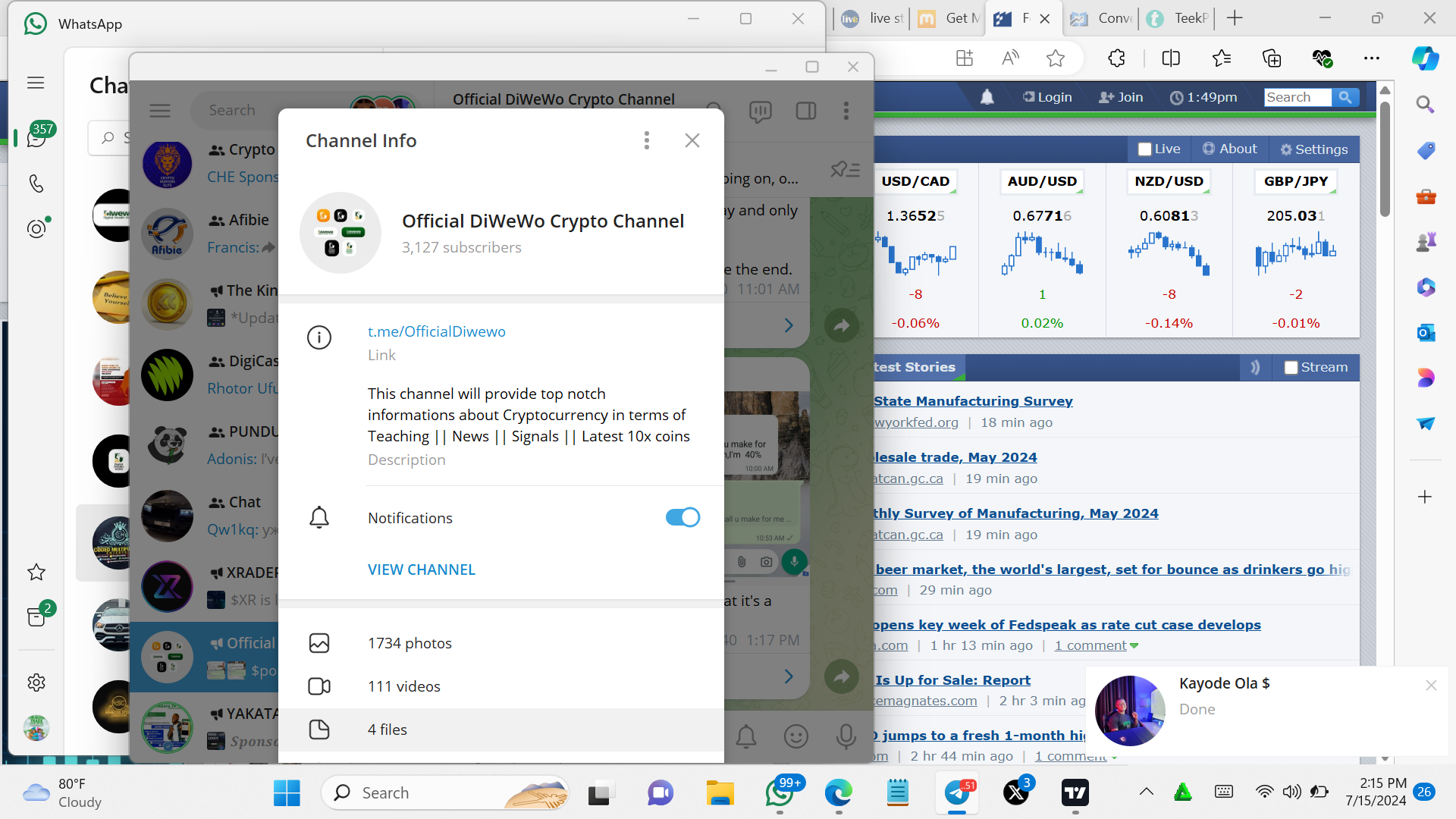Click the bell alerts icon on forex site
This screenshot has width=1456, height=819.
point(987,97)
